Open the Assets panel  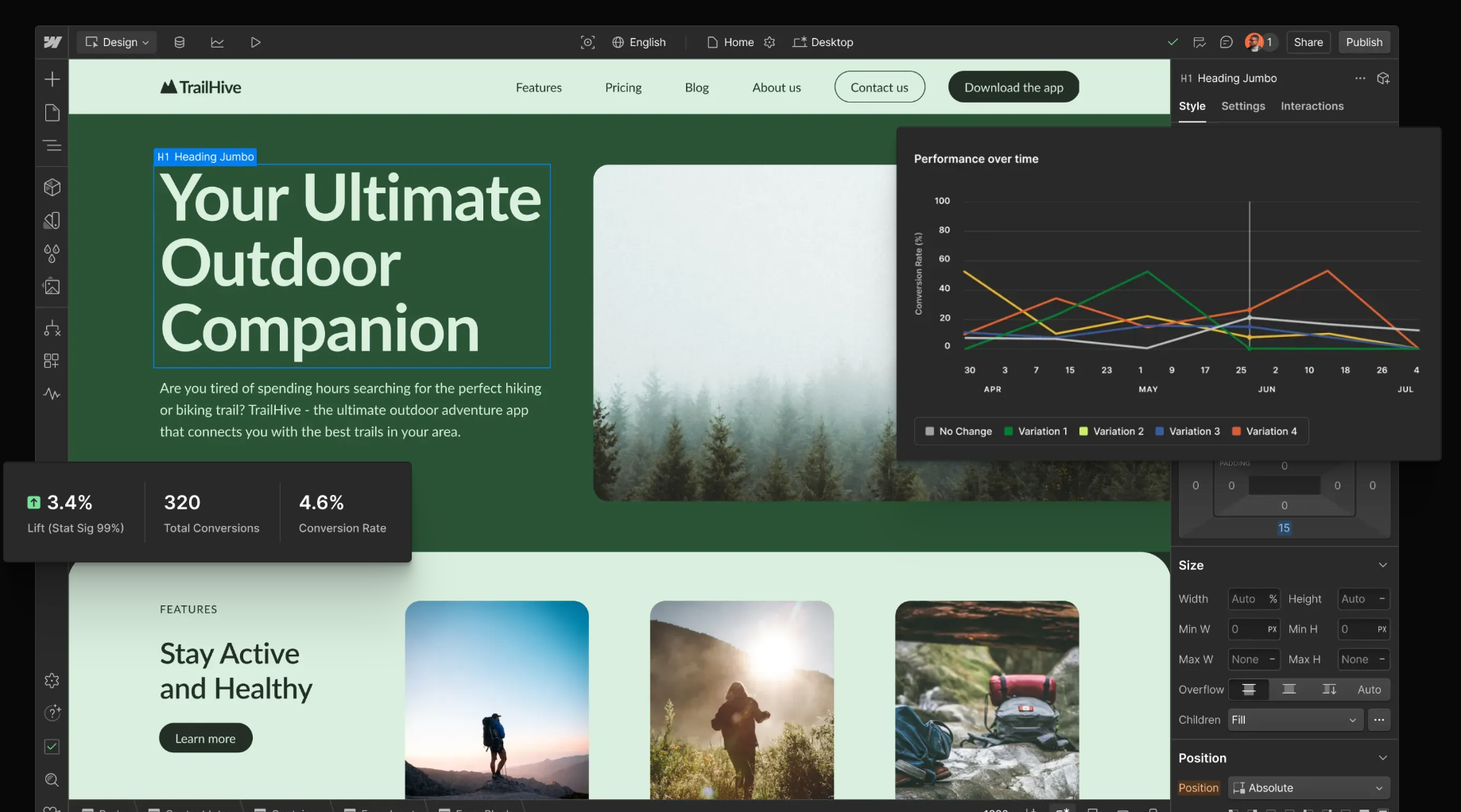(52, 287)
